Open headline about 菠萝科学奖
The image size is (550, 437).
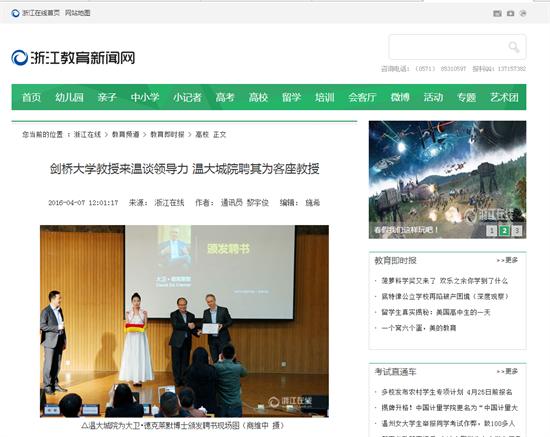444,281
